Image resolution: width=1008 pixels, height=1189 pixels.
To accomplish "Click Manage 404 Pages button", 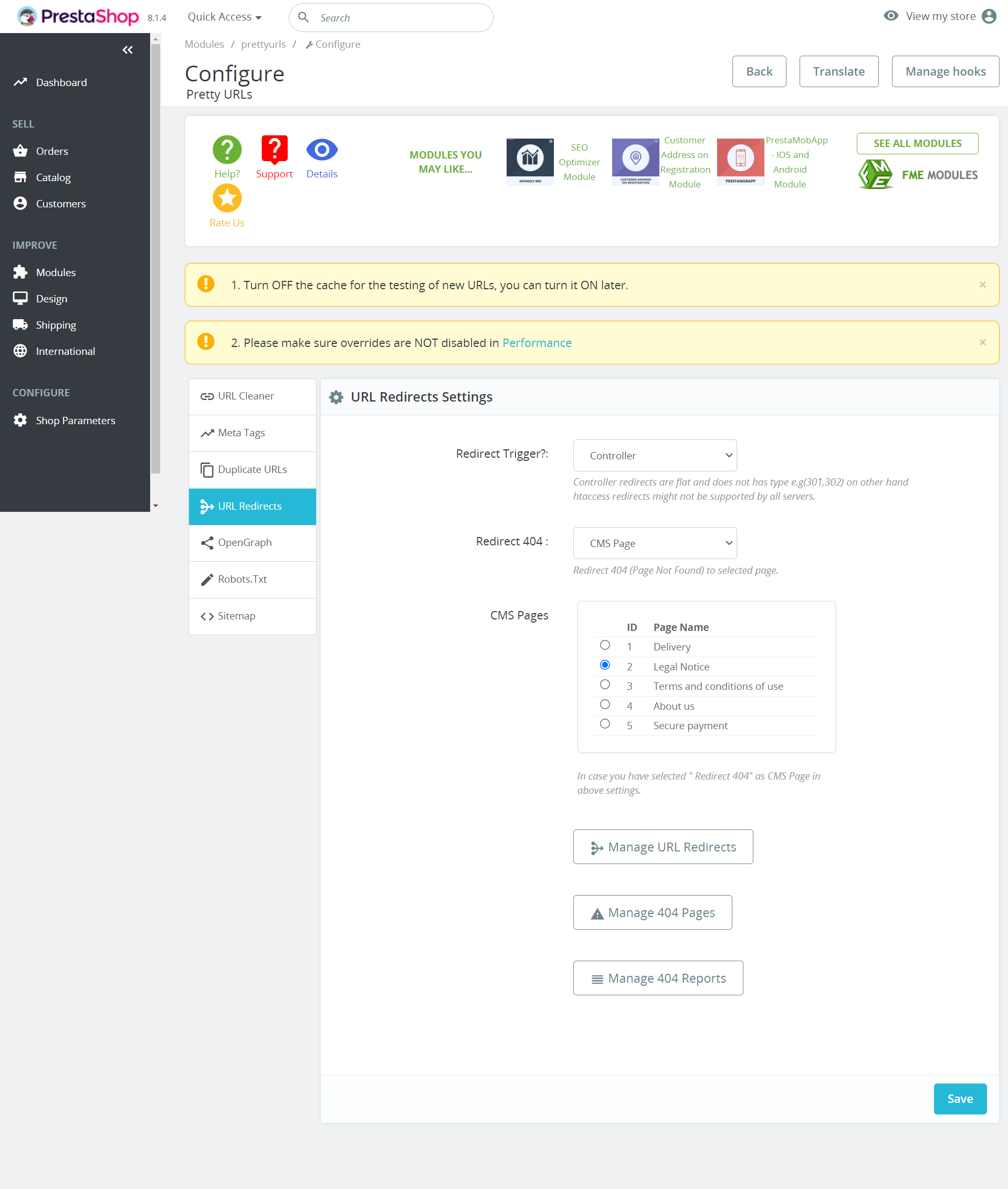I will point(653,912).
